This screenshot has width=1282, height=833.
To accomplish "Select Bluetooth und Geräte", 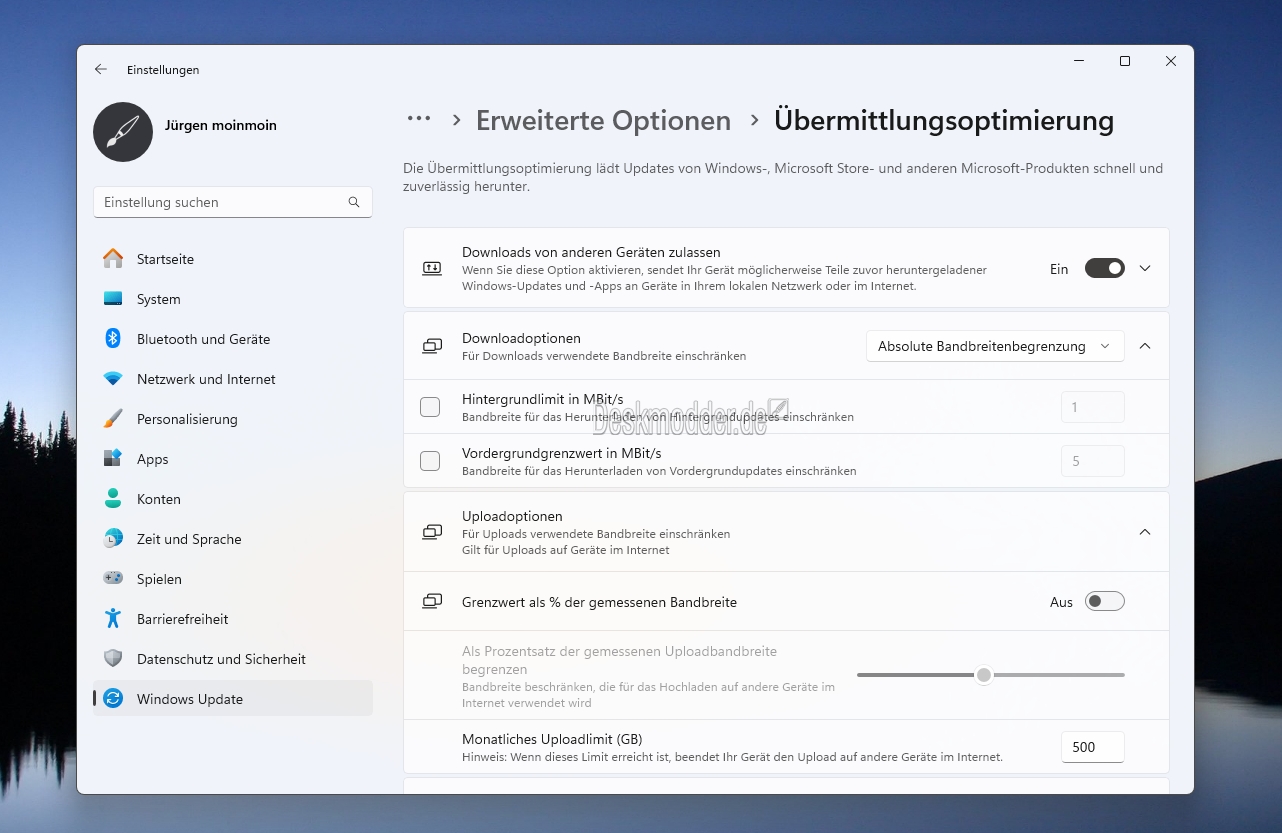I will click(x=233, y=339).
